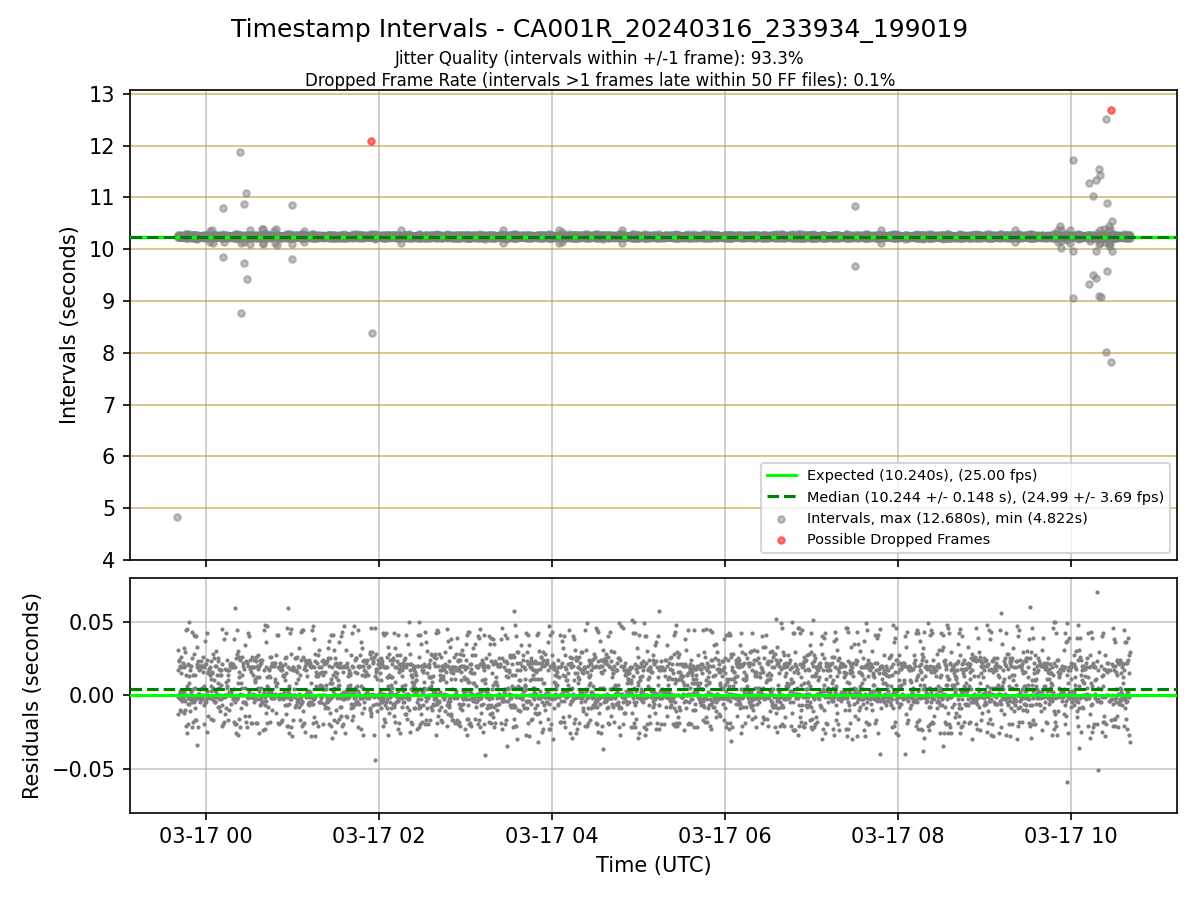Click the x-axis tick label '03-17 10'
The image size is (1200, 900).
[1070, 835]
